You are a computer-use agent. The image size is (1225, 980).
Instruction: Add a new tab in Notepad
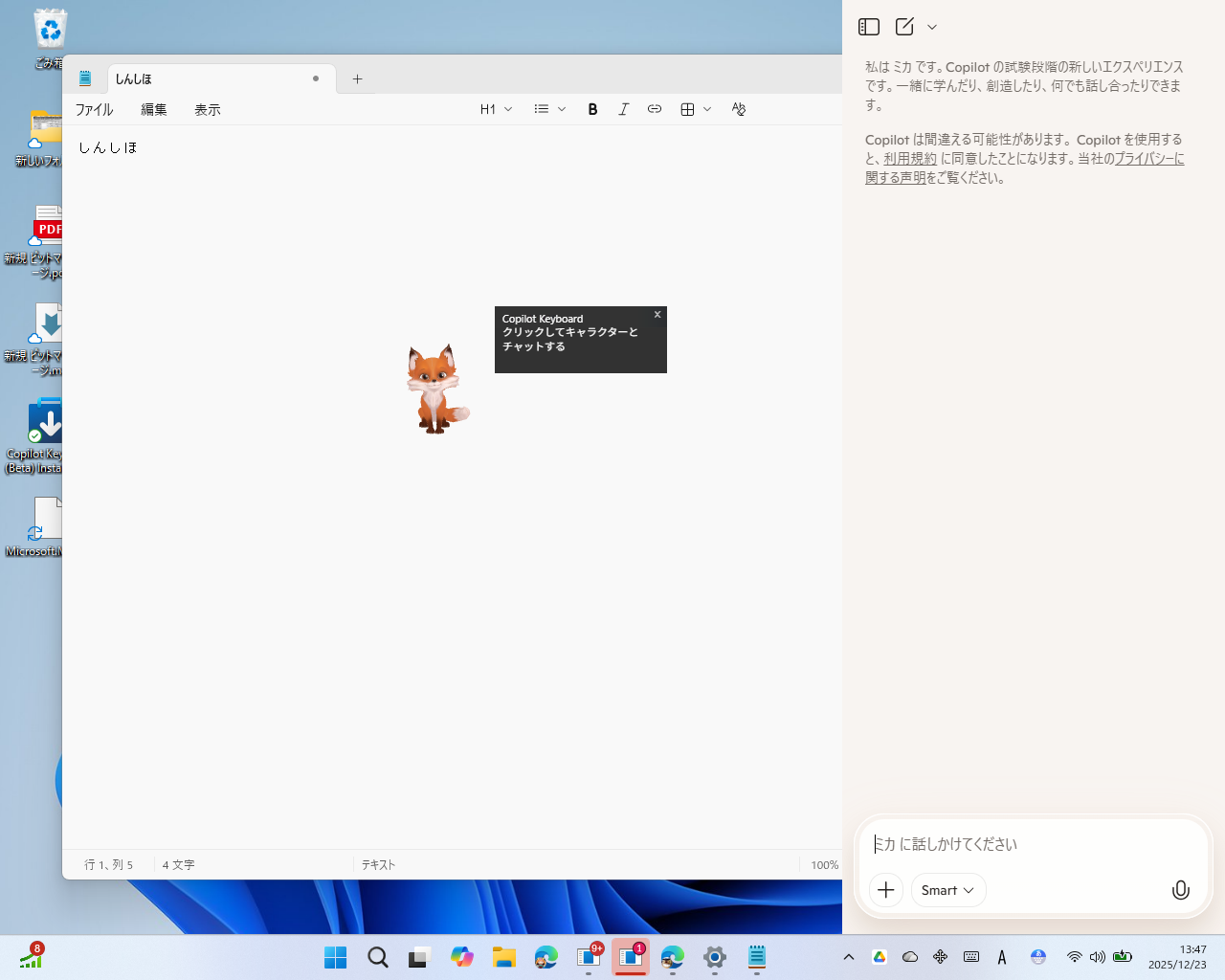357,78
